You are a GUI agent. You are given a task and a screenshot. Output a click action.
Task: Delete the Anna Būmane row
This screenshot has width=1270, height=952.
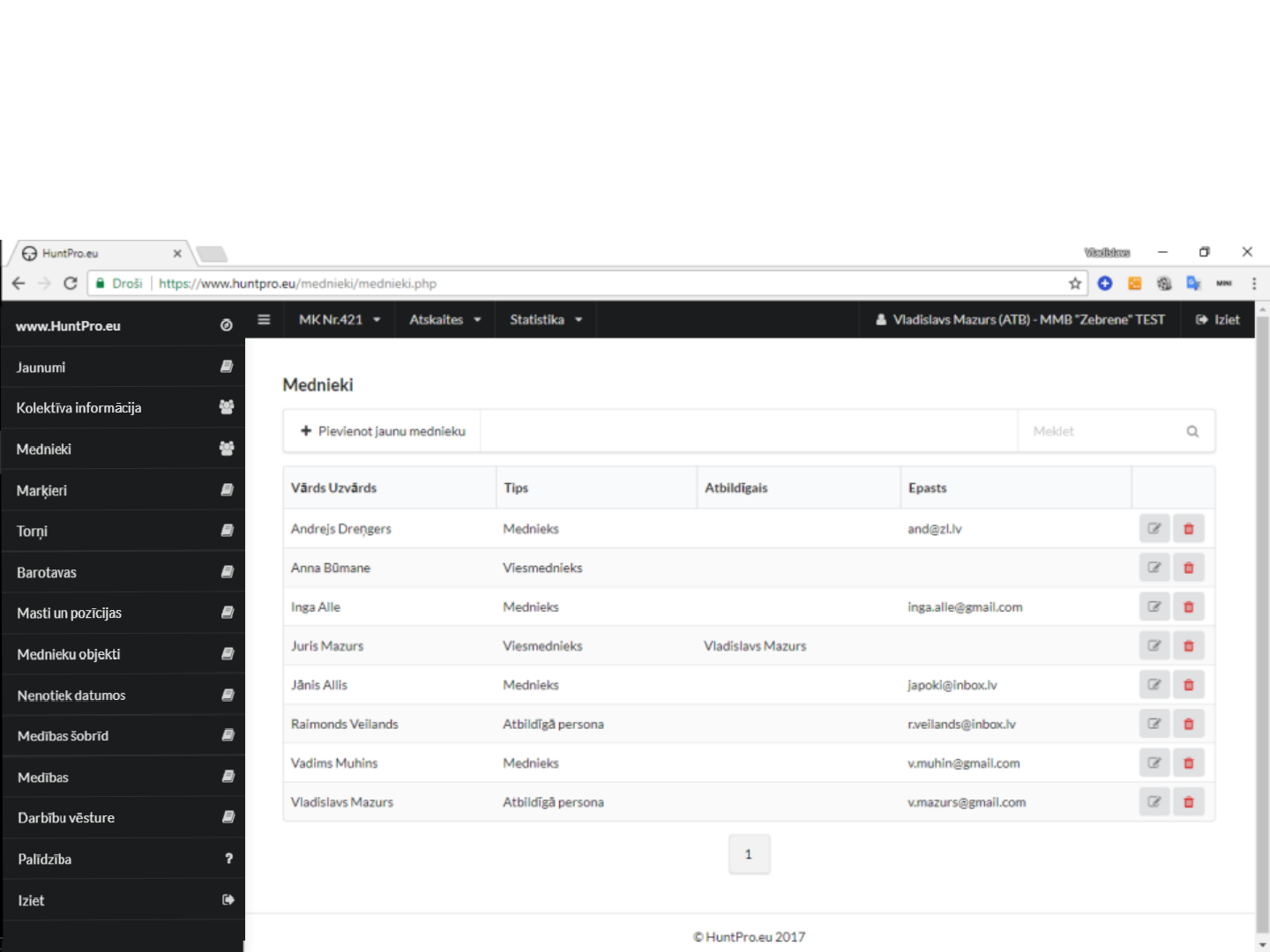(1189, 568)
